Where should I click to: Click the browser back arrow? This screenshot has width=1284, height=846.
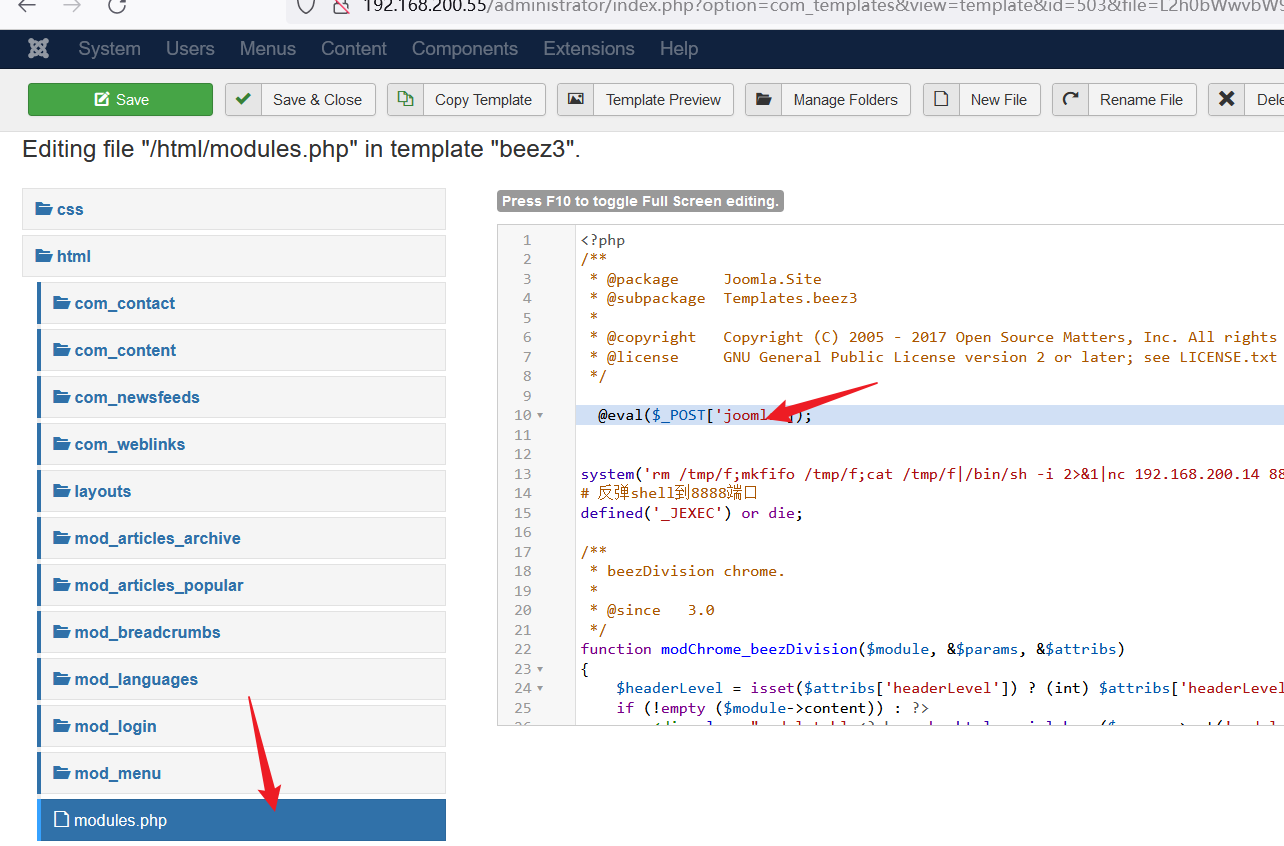pos(27,6)
